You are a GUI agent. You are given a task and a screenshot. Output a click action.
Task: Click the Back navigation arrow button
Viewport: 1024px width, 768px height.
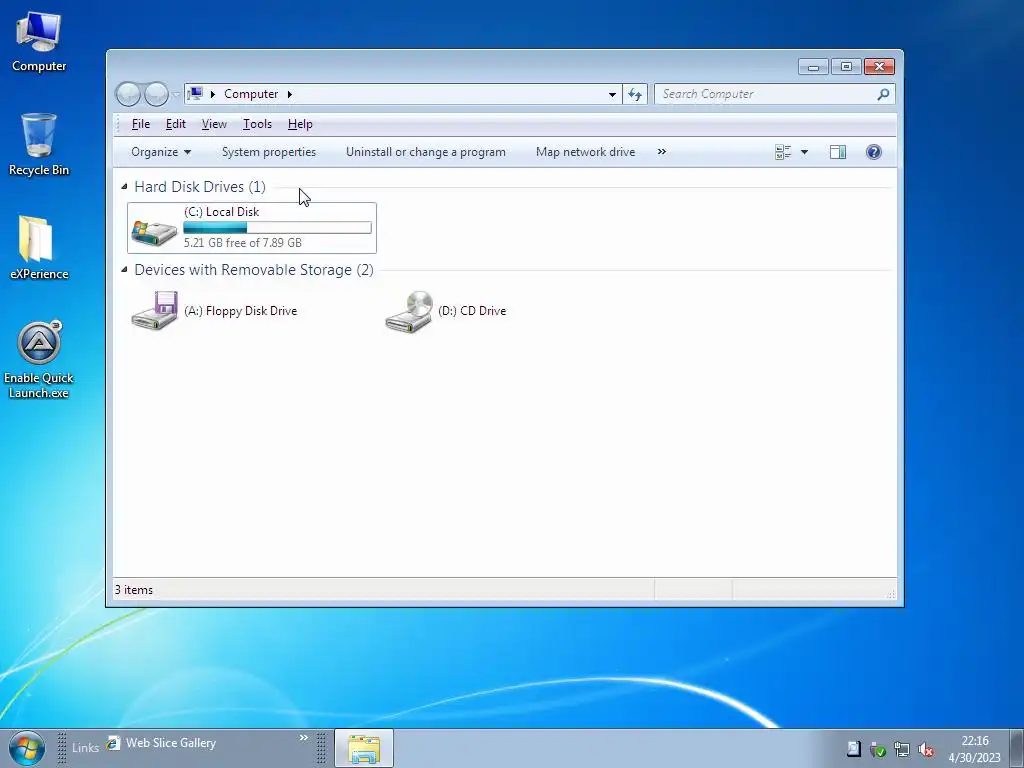[128, 94]
